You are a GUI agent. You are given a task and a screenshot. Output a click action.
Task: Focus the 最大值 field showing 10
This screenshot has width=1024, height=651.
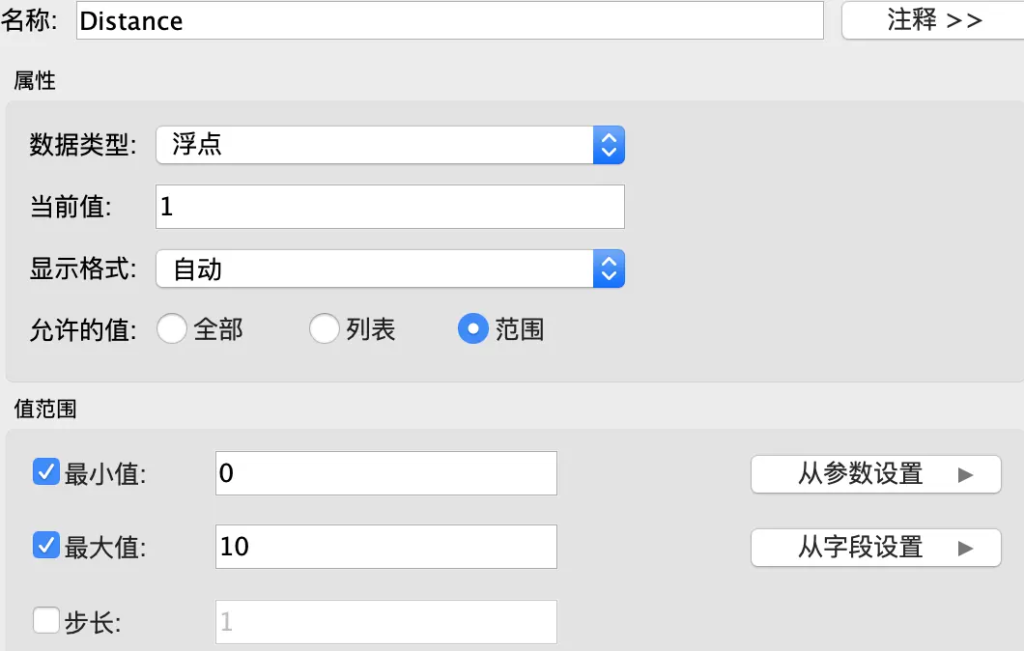pyautogui.click(x=386, y=547)
